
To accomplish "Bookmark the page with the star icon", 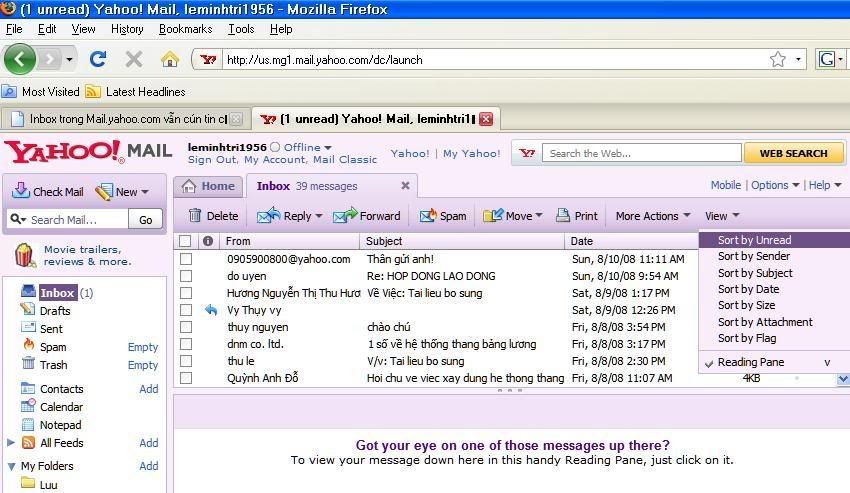I will (778, 59).
